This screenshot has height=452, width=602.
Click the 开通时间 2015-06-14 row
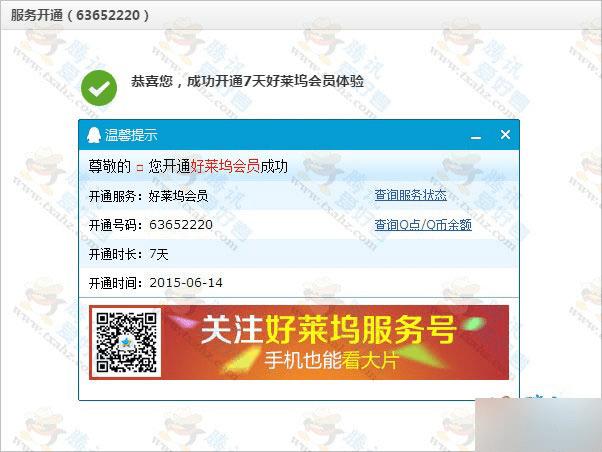click(298, 283)
